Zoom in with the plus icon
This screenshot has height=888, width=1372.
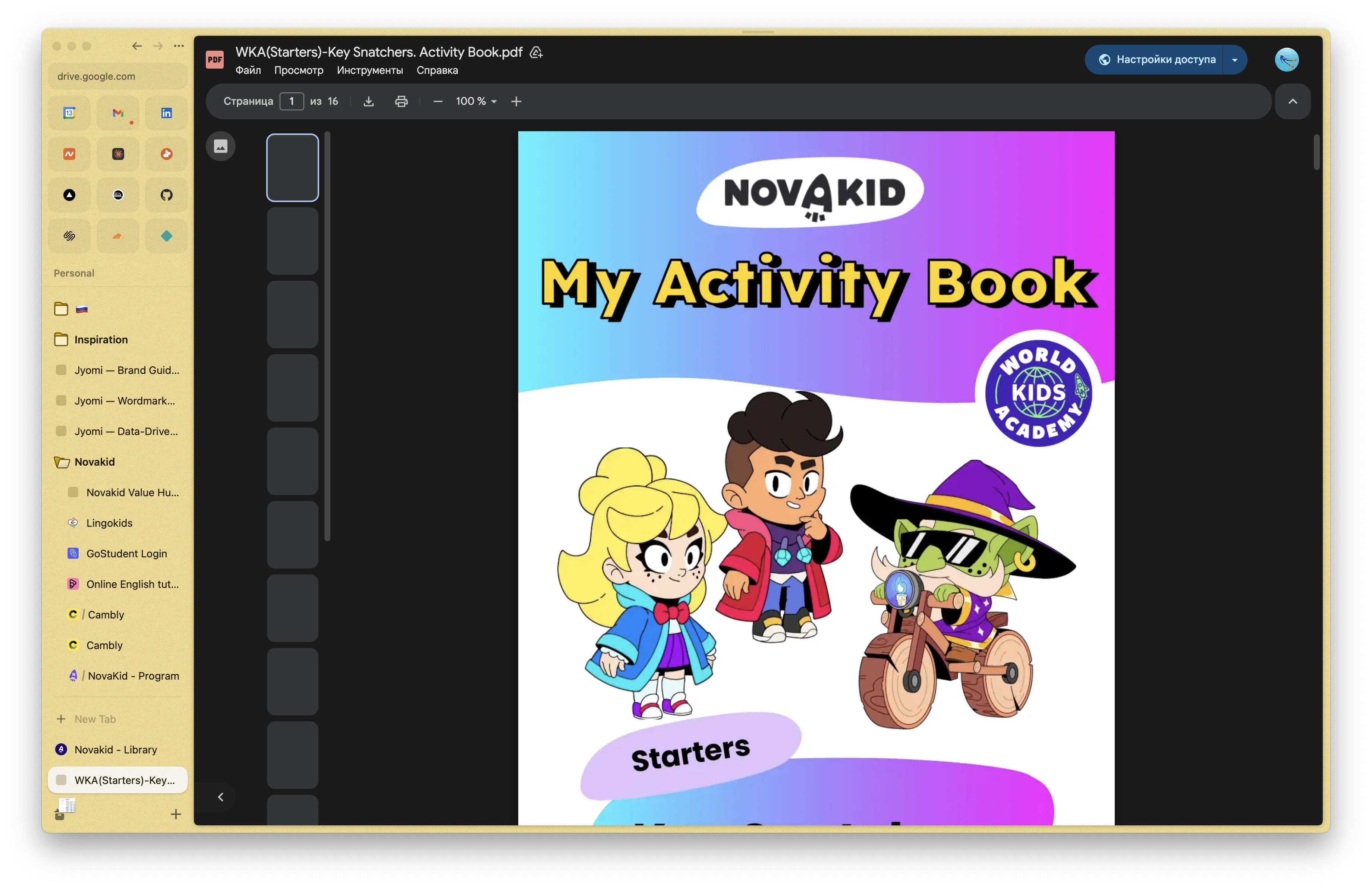[x=516, y=101]
